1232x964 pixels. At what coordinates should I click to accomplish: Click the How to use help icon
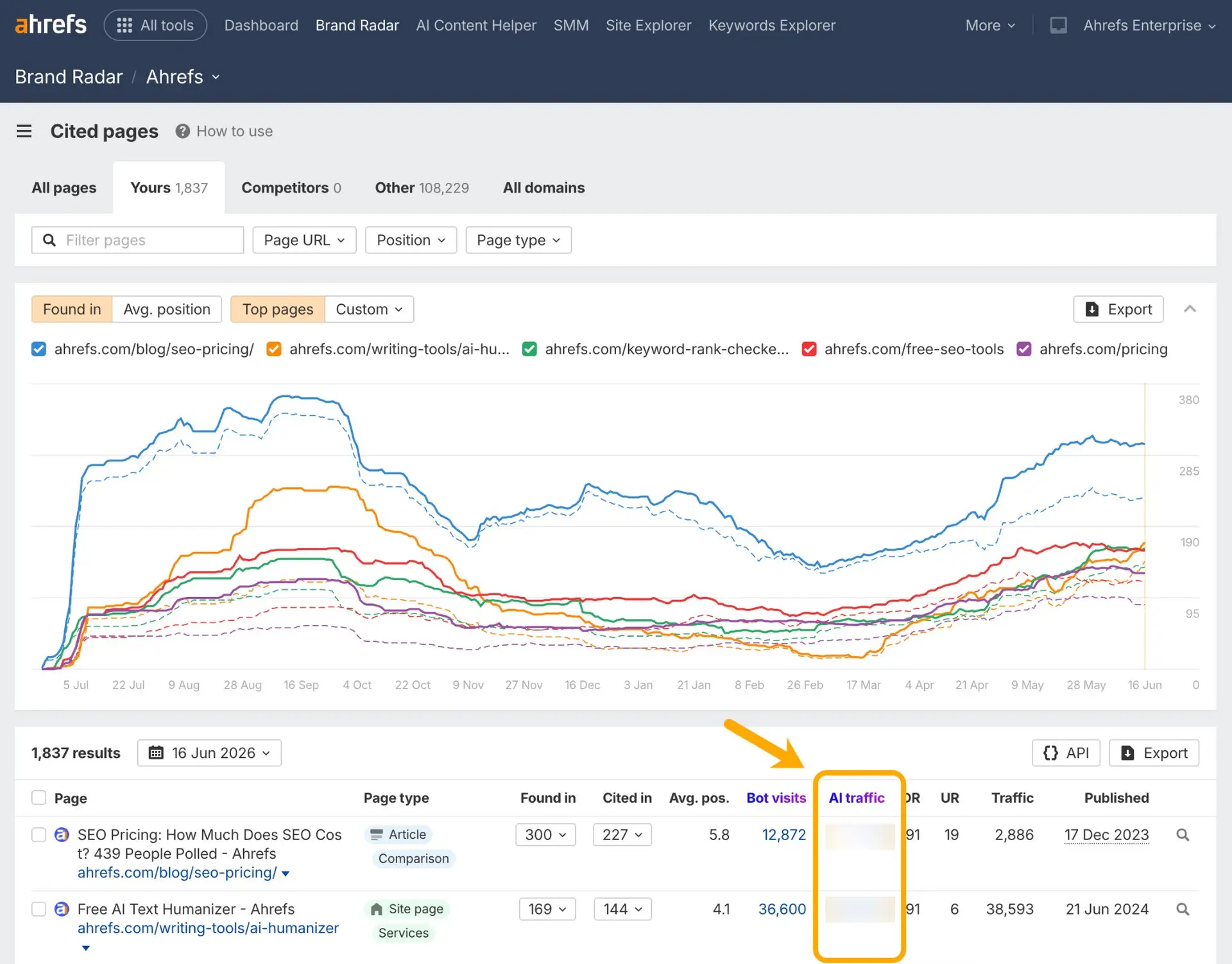183,131
